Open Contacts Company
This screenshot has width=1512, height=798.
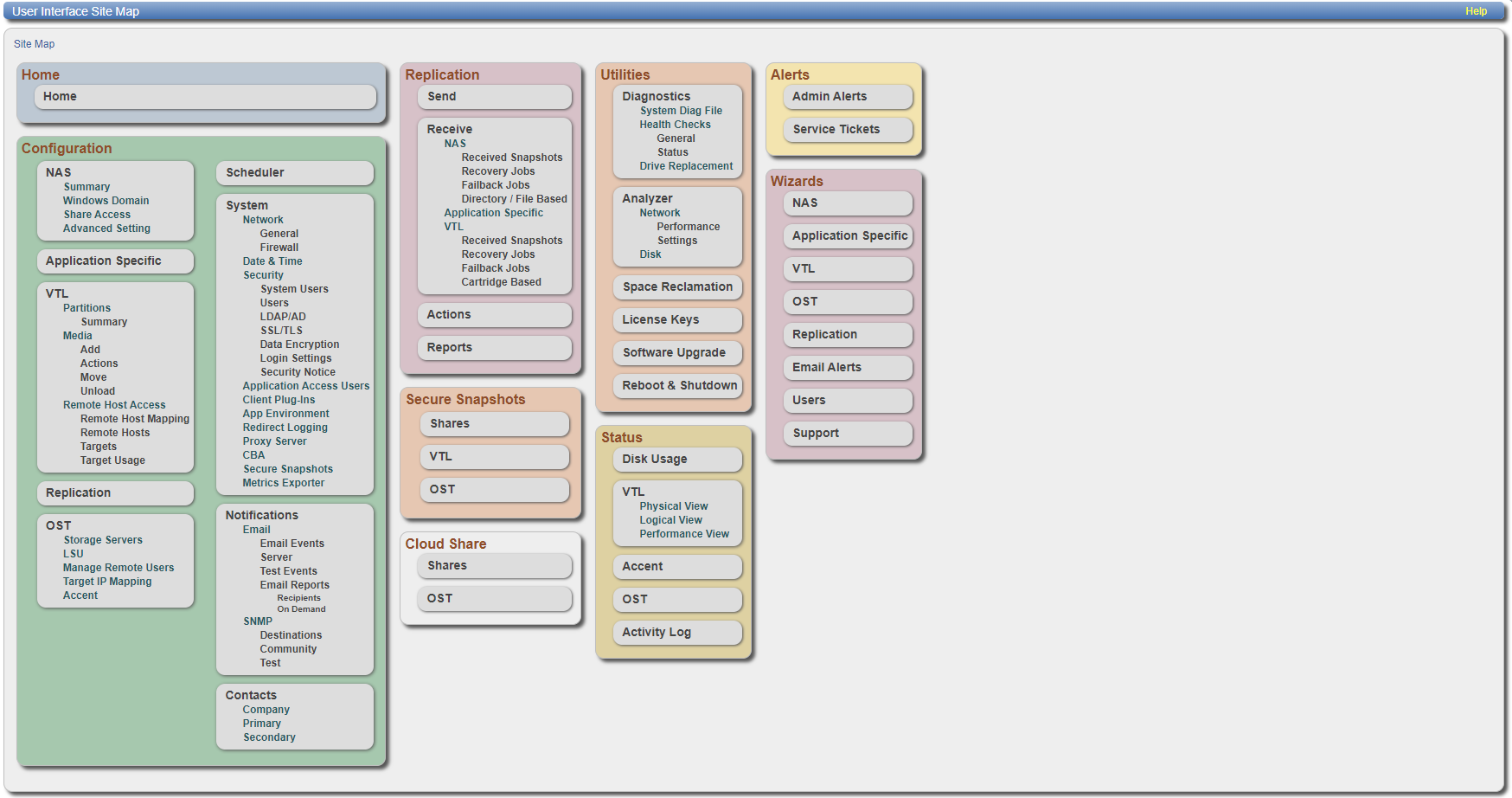(x=266, y=710)
